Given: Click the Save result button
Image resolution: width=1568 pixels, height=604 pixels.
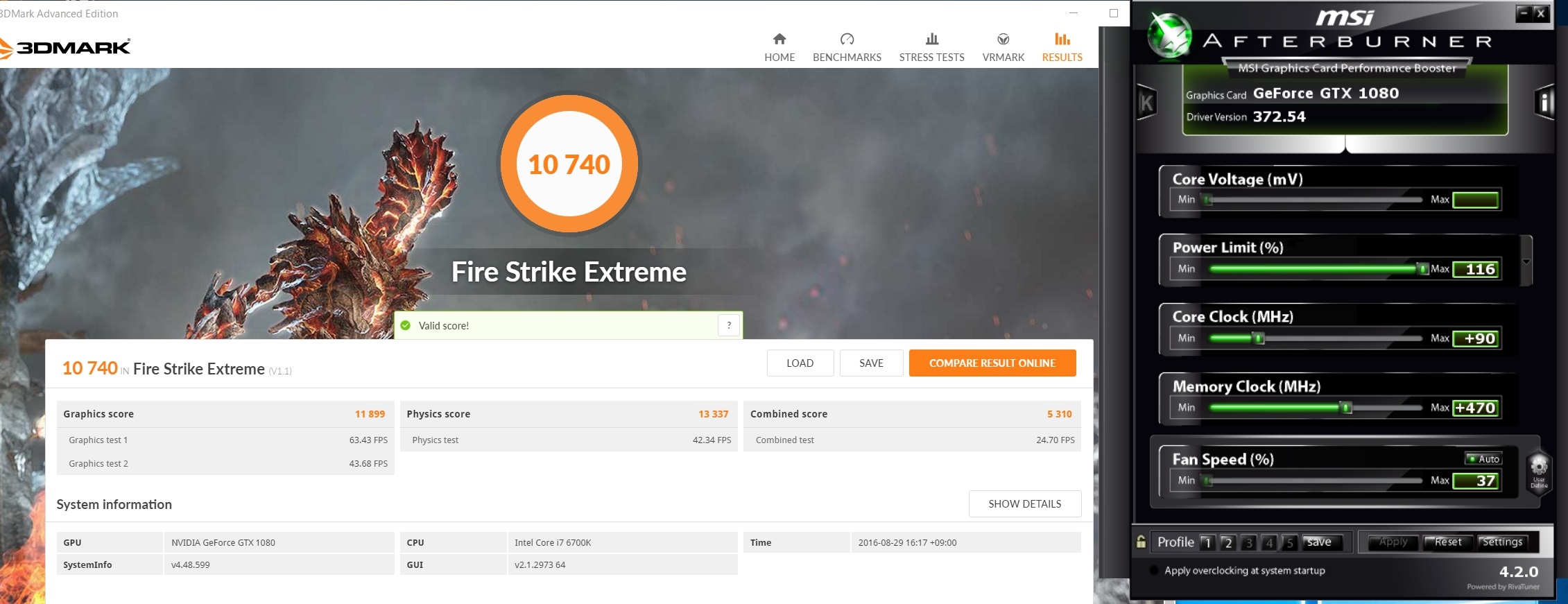Looking at the screenshot, I should tap(871, 363).
